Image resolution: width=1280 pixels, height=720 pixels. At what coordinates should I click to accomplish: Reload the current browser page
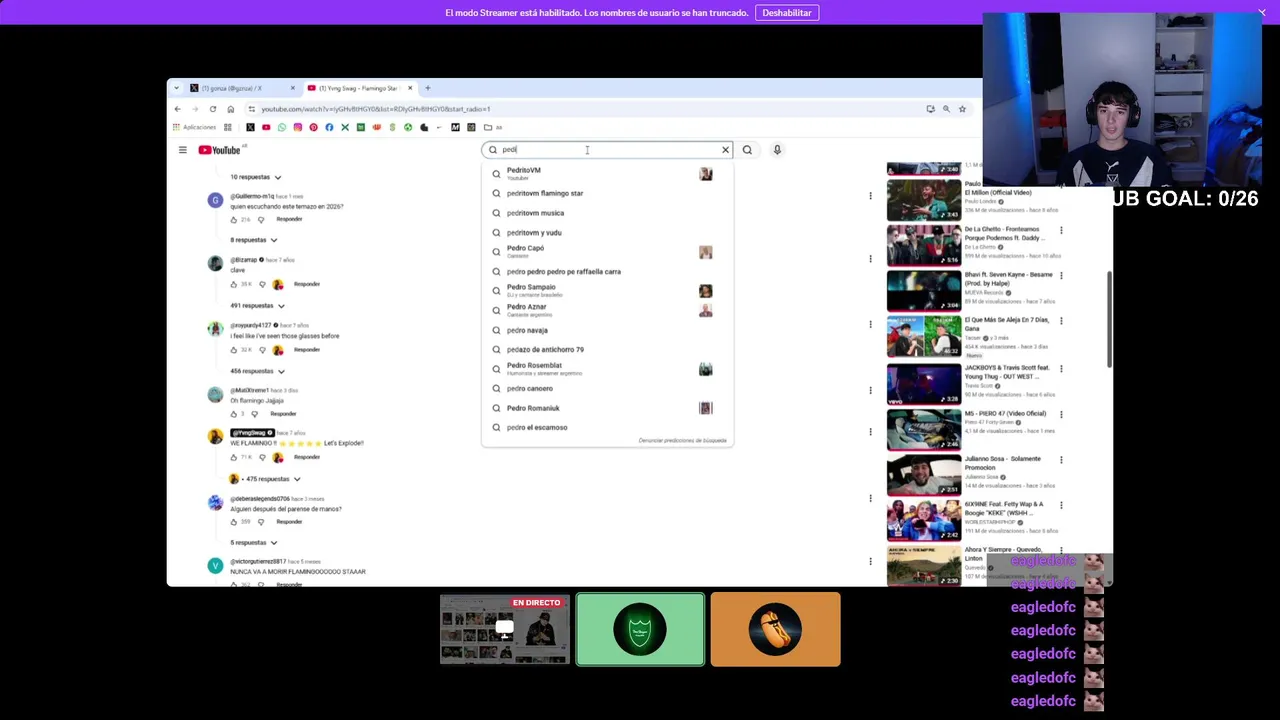pos(213,109)
